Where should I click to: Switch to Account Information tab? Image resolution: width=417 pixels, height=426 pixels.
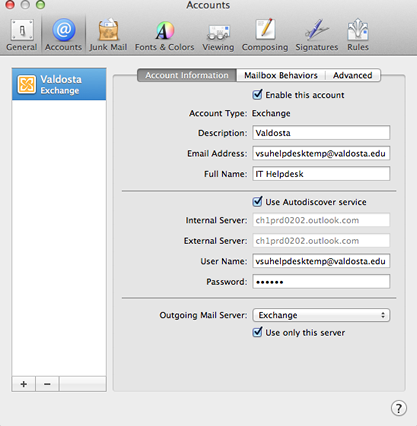187,75
